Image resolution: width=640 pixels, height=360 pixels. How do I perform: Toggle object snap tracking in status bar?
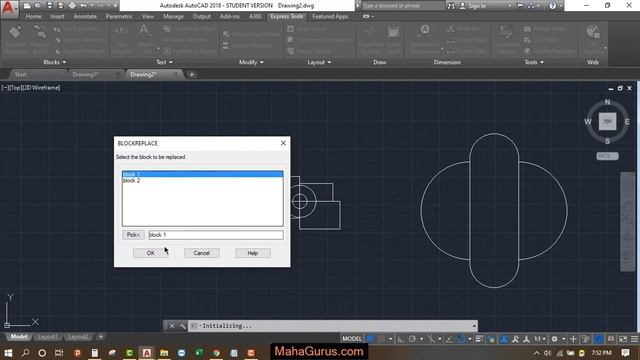[449, 339]
